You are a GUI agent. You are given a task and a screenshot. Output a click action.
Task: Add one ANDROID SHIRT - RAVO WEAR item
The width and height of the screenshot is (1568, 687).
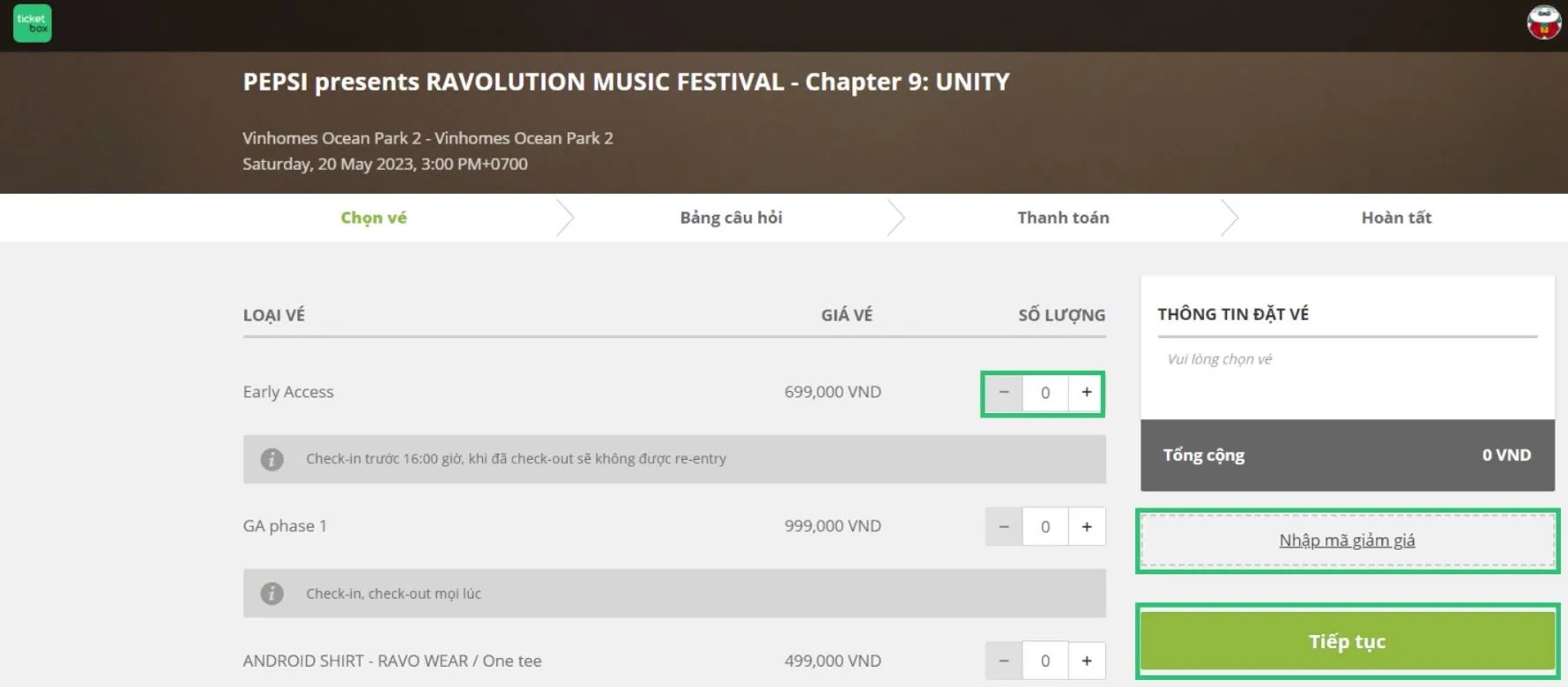coord(1086,660)
